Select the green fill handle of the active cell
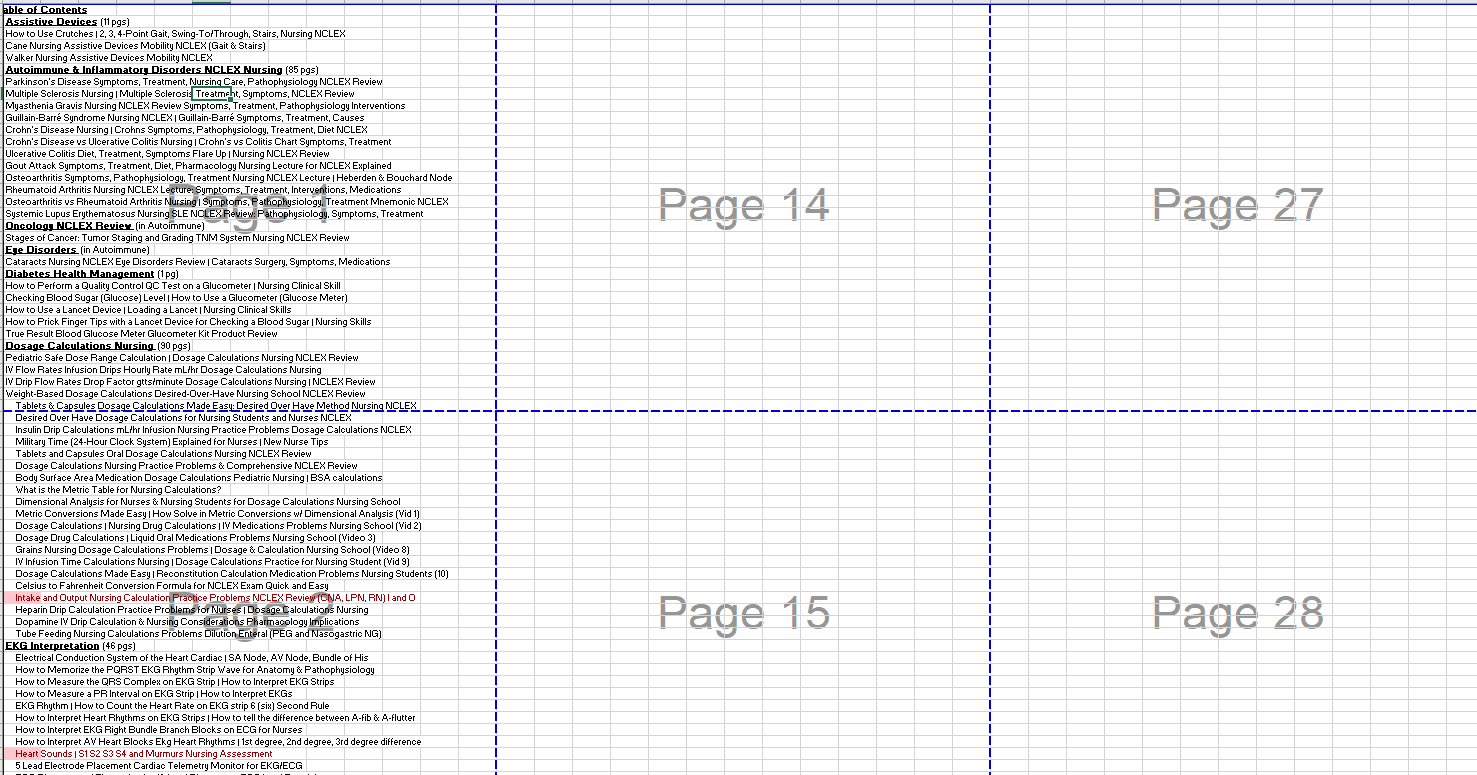 [231, 99]
